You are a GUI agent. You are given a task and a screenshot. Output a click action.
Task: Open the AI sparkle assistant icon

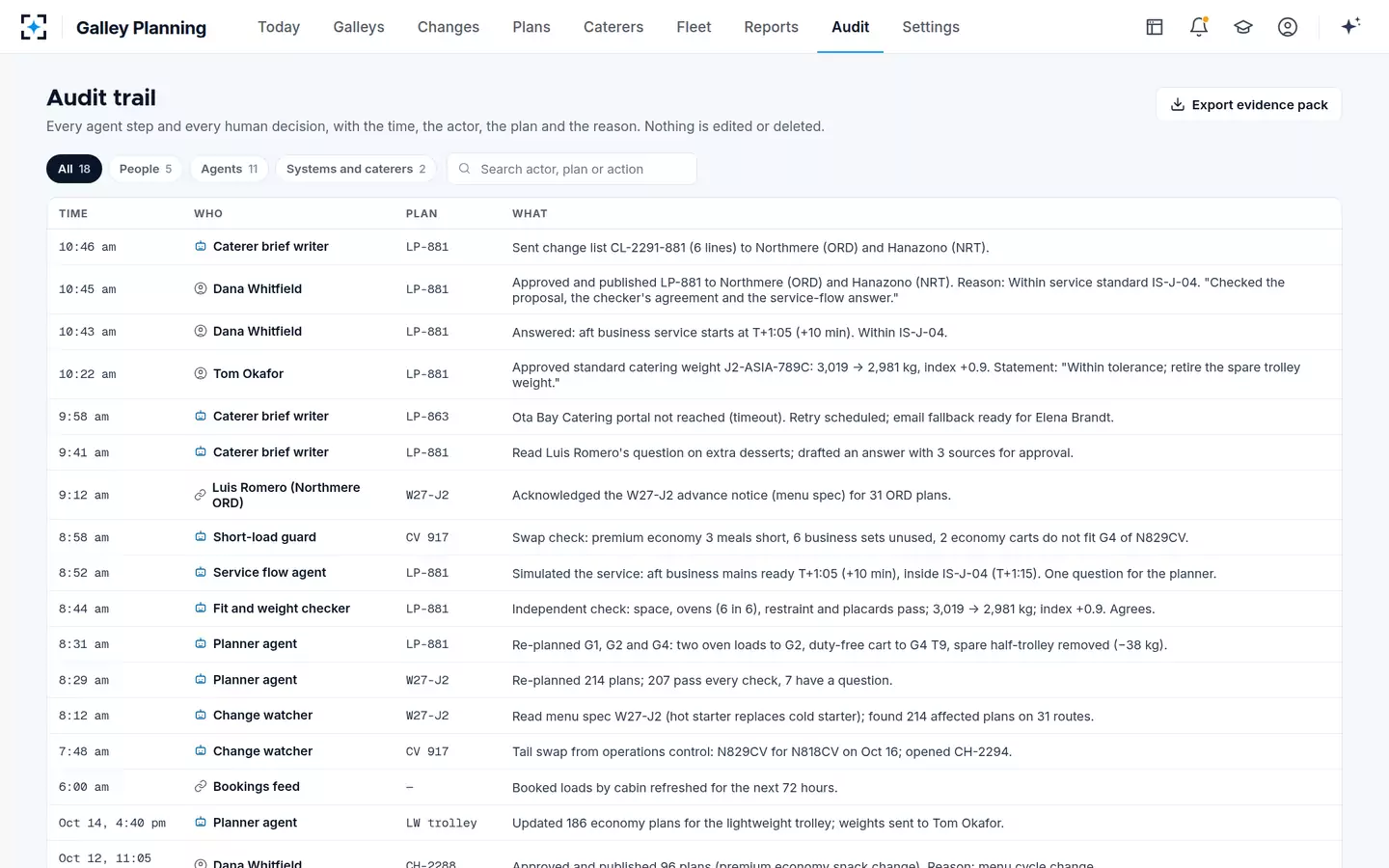1350,26
